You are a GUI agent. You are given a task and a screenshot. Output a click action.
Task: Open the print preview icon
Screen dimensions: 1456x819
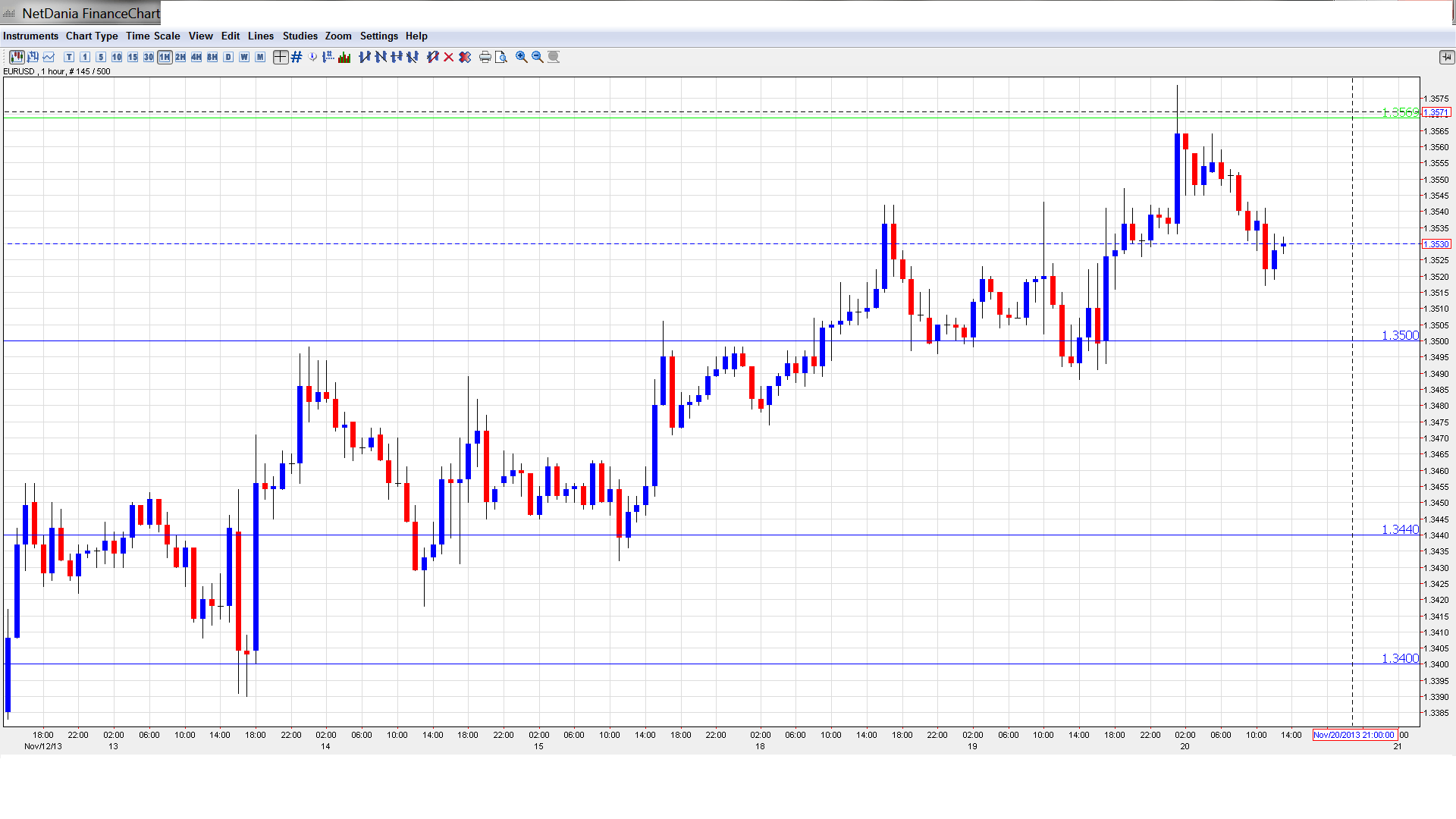(x=501, y=57)
